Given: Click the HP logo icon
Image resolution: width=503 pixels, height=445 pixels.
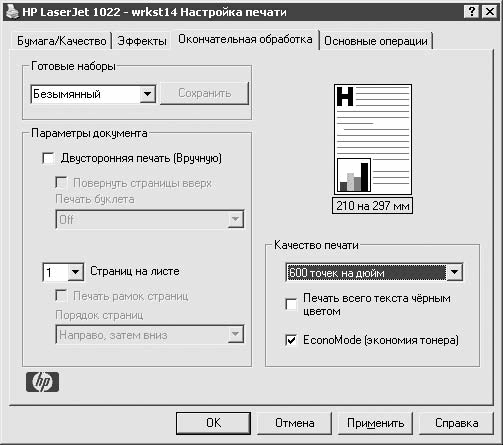Looking at the screenshot, I should coord(42,382).
